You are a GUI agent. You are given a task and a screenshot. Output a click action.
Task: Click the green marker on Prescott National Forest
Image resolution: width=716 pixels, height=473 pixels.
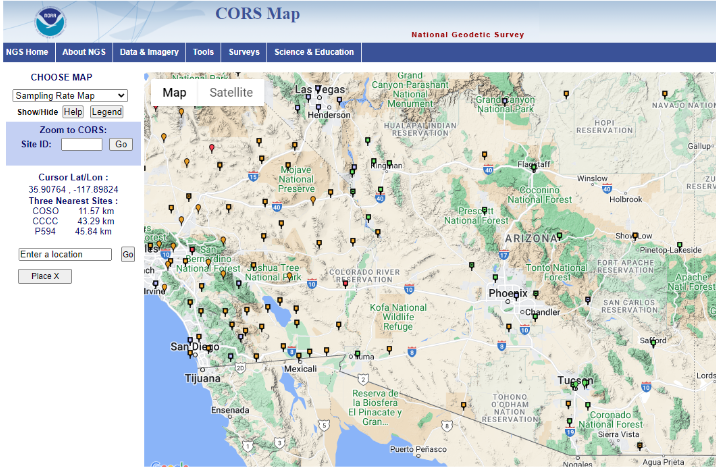point(484,211)
